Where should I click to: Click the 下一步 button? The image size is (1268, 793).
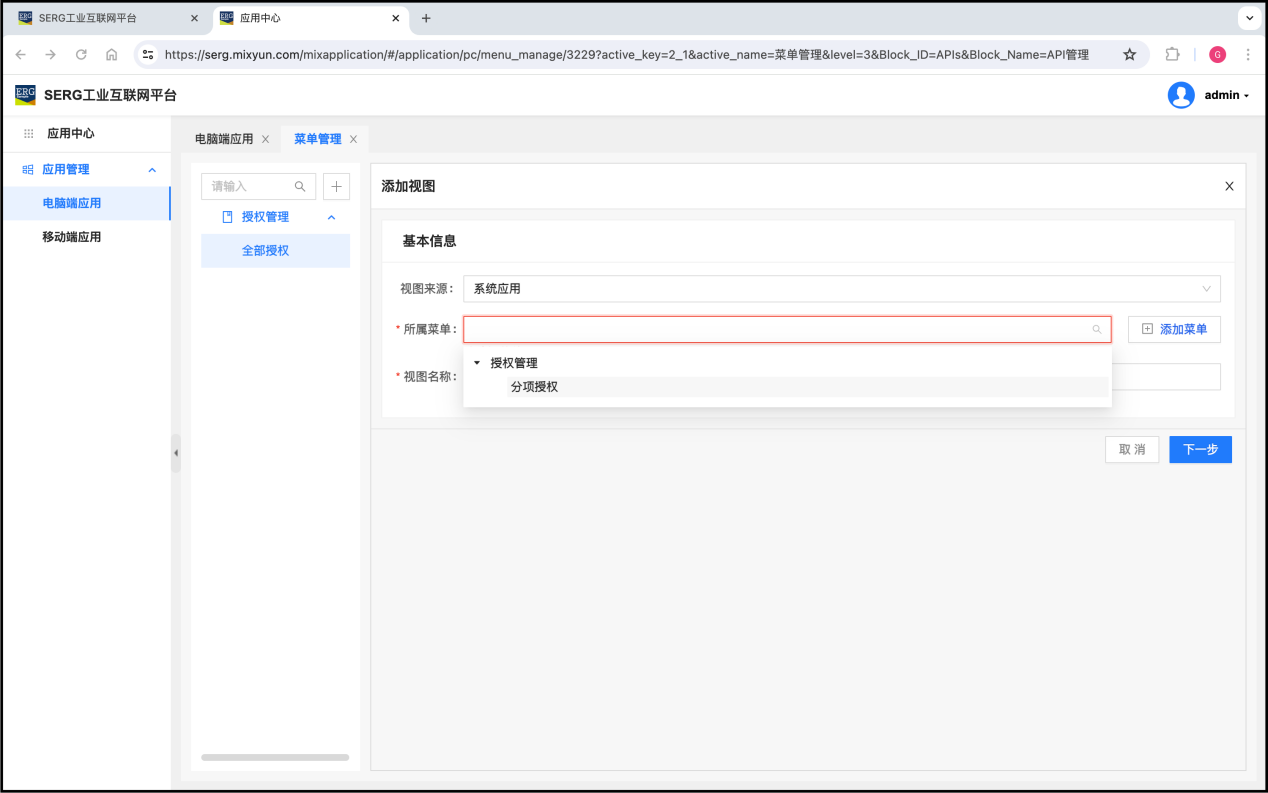[1200, 450]
